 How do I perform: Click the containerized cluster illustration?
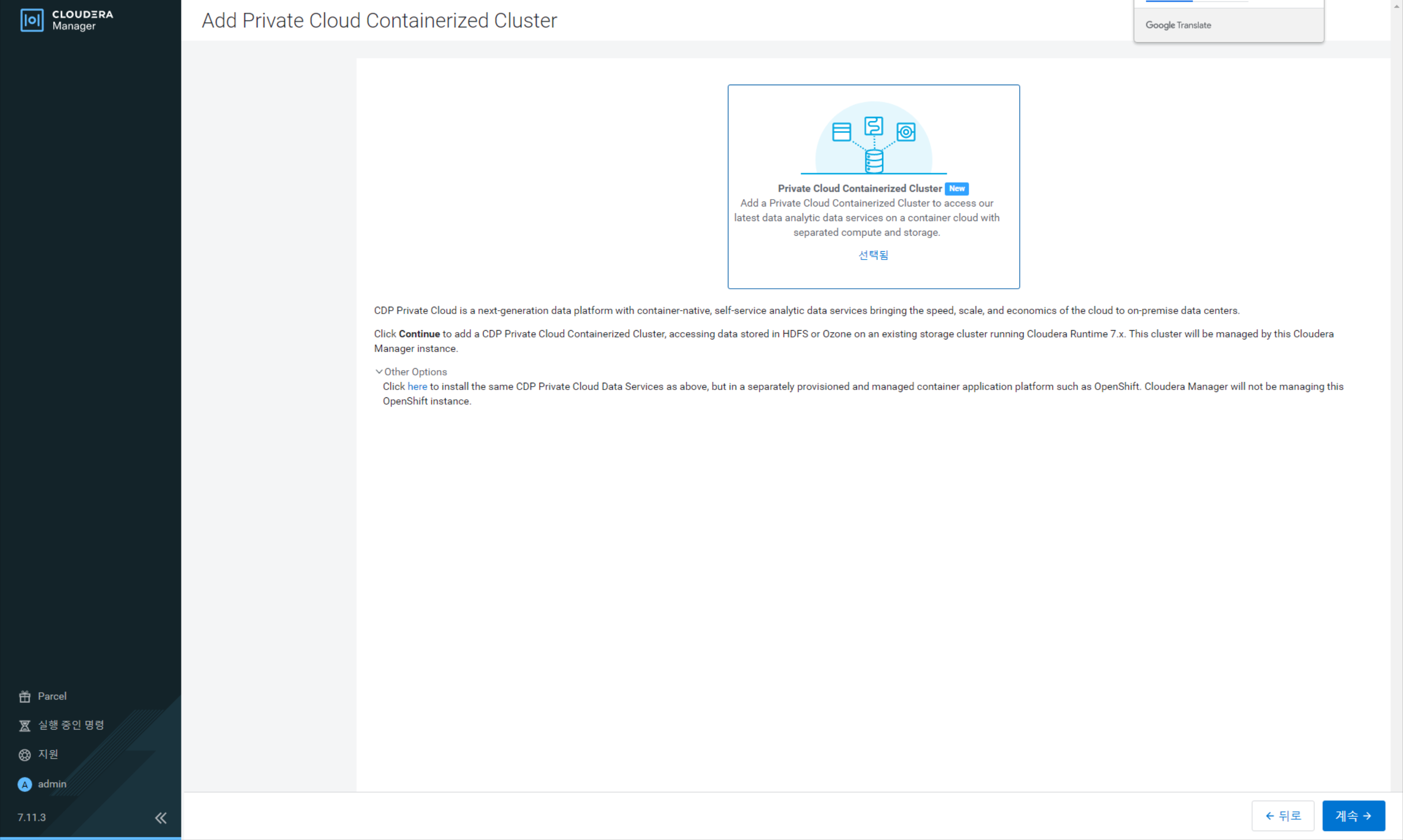(x=873, y=138)
